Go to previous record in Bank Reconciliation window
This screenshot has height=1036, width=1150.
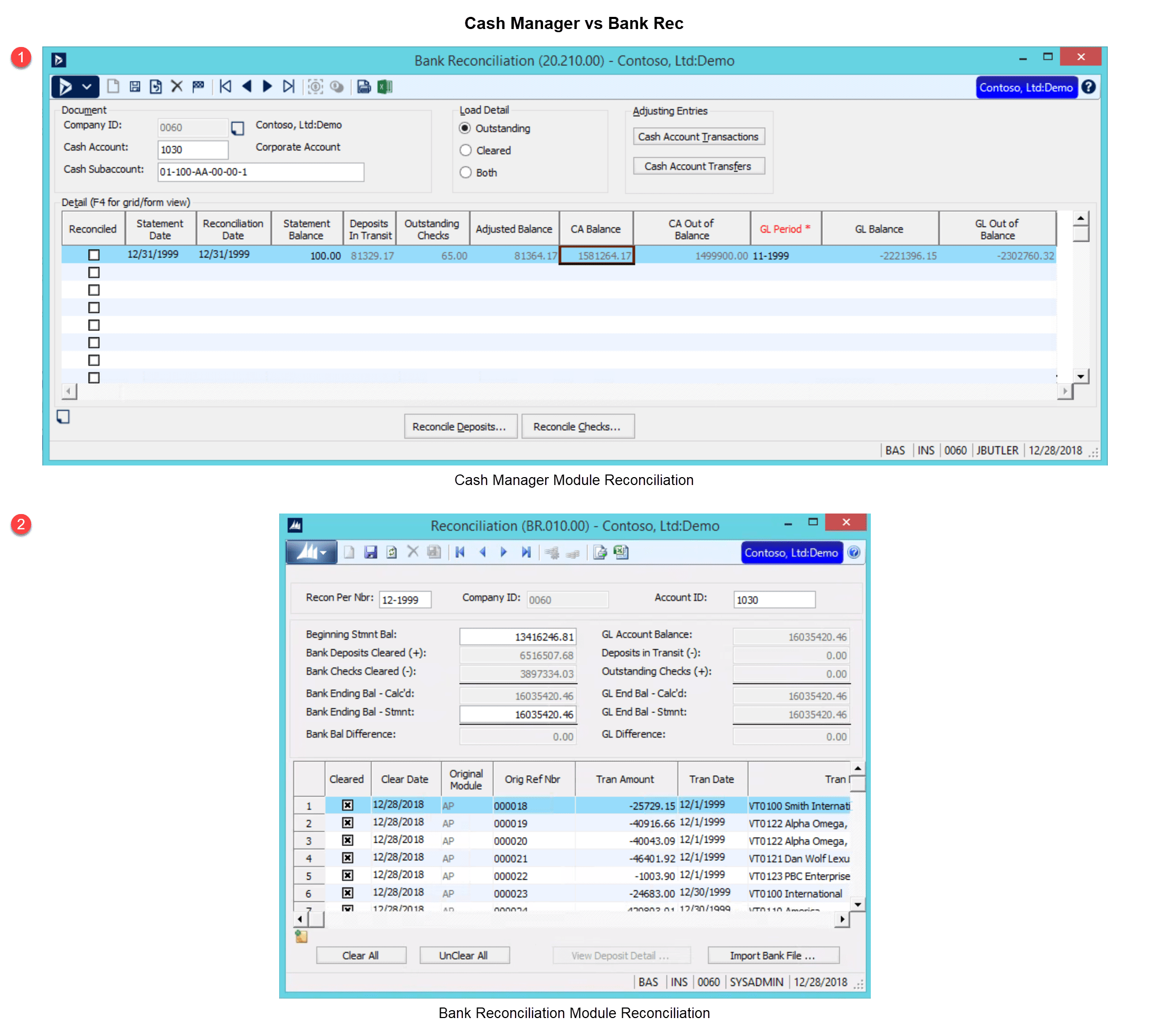pos(246,87)
